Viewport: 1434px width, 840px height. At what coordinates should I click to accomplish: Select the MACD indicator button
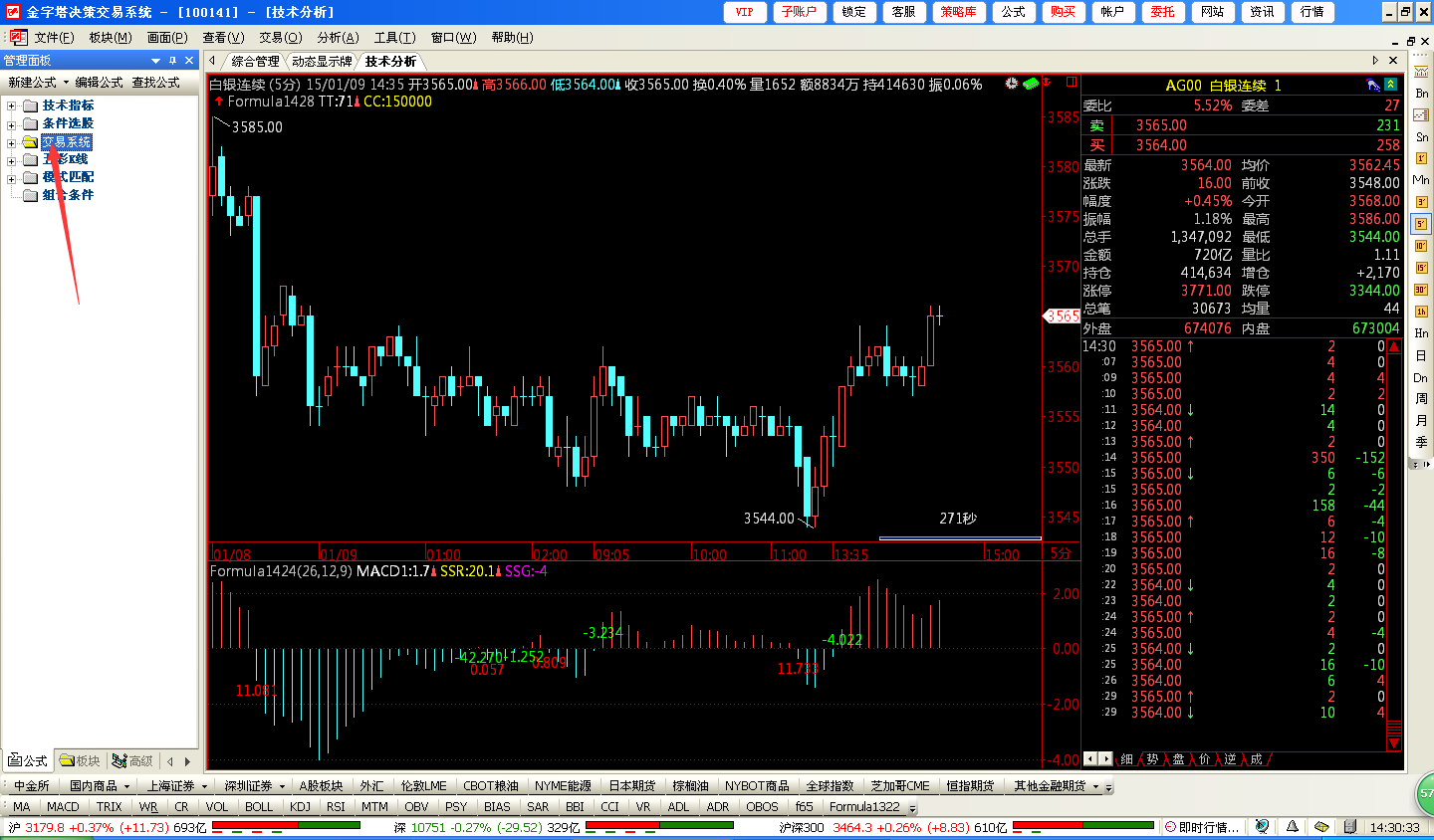click(x=63, y=807)
